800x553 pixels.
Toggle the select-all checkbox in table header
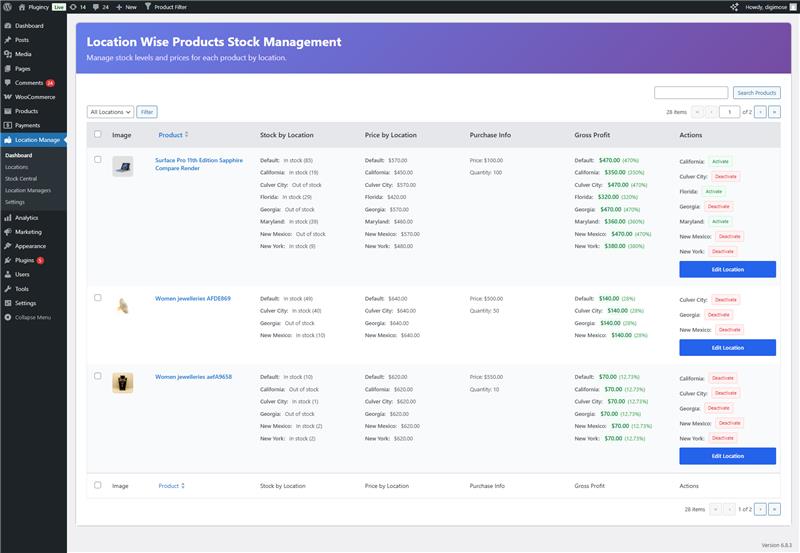point(97,134)
